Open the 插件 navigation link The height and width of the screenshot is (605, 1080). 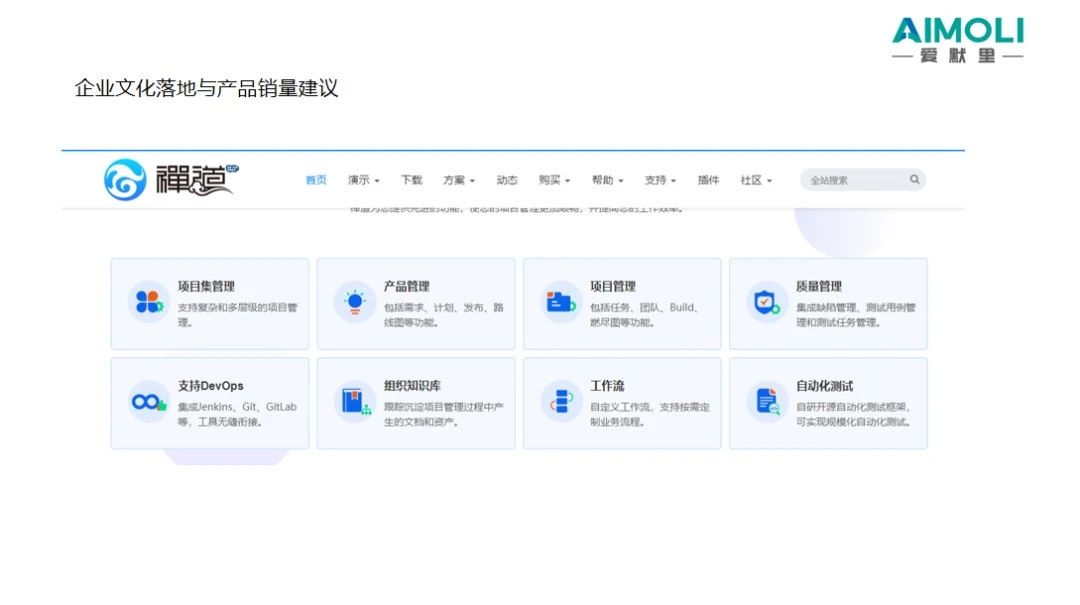[x=709, y=180]
